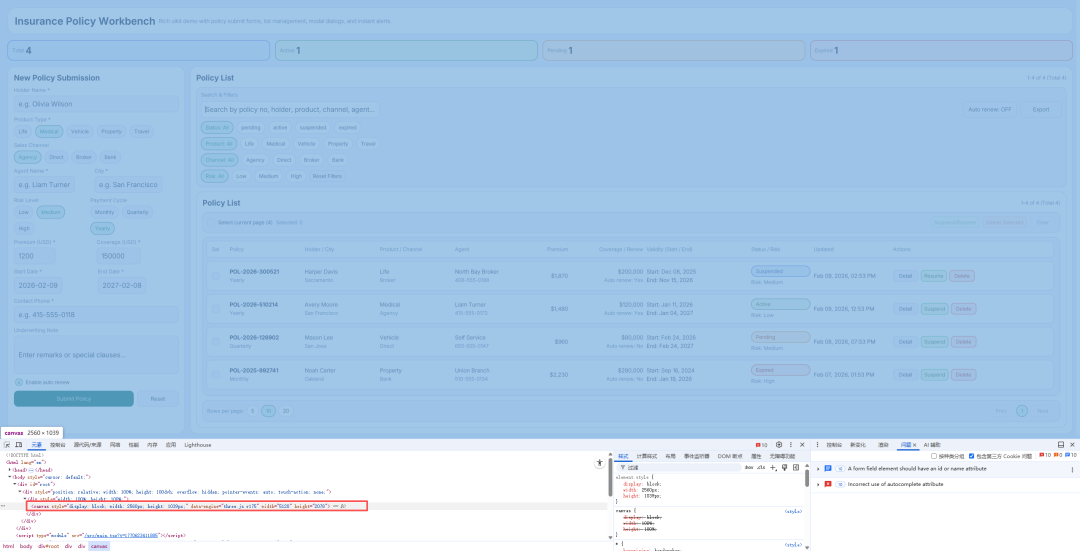This screenshot has width=1080, height=551.
Task: Click Detail for POL-2026-300521
Action: click(x=905, y=276)
